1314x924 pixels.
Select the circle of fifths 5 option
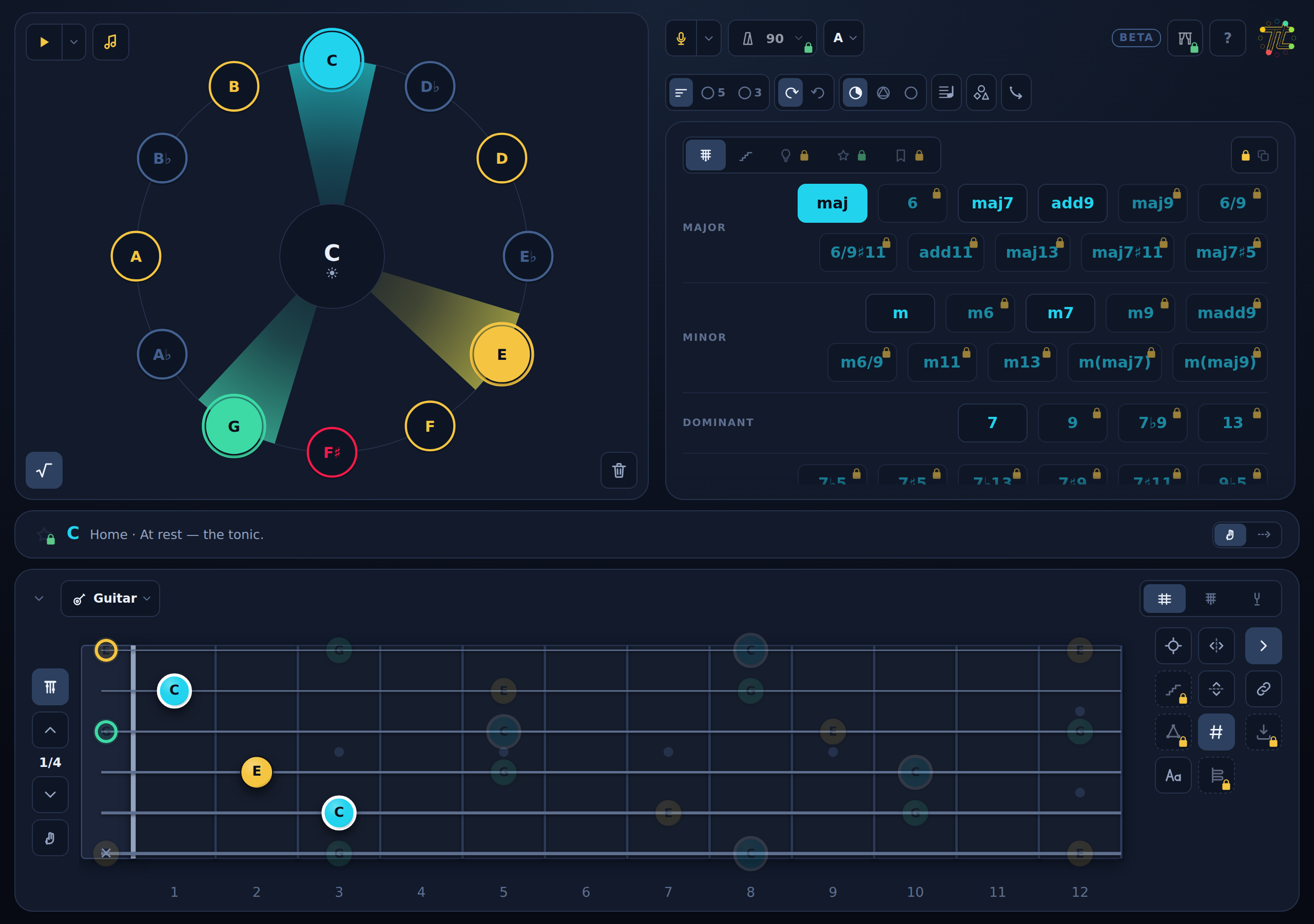[x=713, y=93]
